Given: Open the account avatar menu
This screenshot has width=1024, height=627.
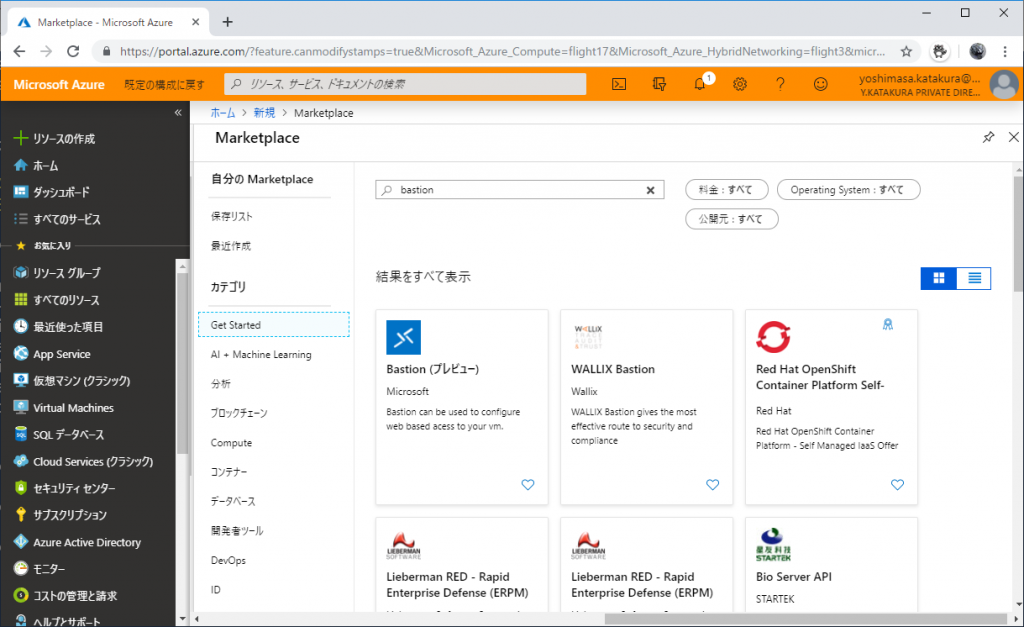Looking at the screenshot, I should click(1004, 84).
